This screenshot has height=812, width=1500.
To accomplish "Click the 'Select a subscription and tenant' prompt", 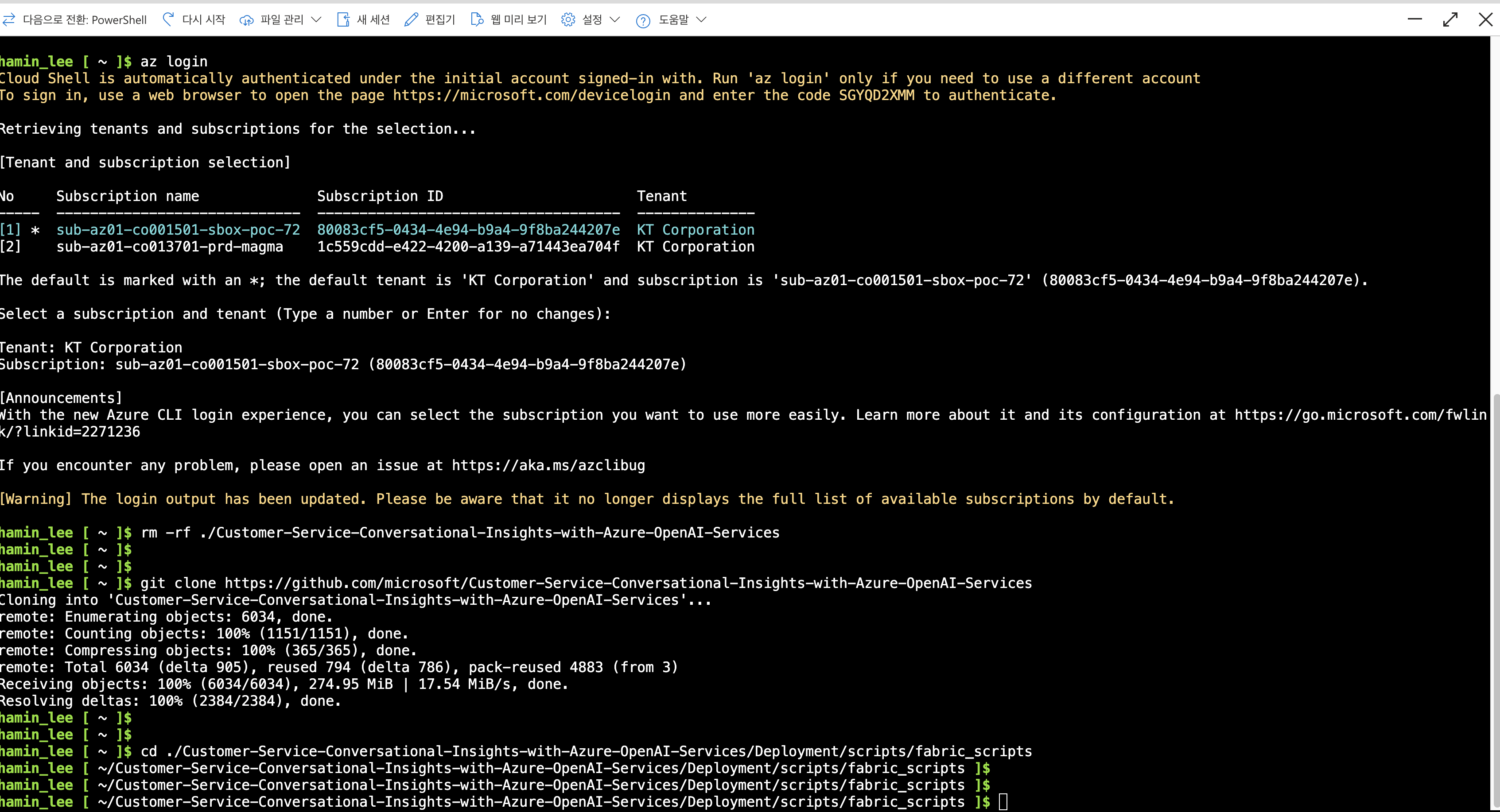I will 305,314.
